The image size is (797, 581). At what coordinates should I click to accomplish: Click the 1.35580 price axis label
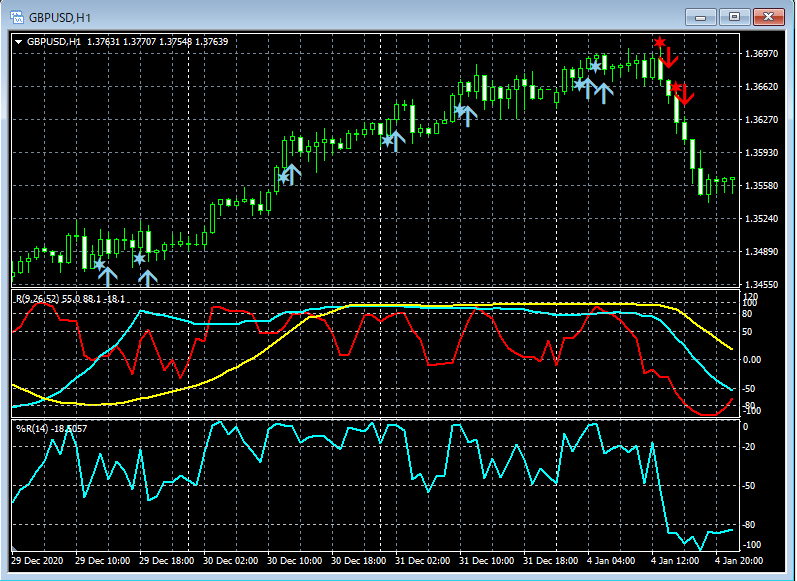pyautogui.click(x=761, y=186)
